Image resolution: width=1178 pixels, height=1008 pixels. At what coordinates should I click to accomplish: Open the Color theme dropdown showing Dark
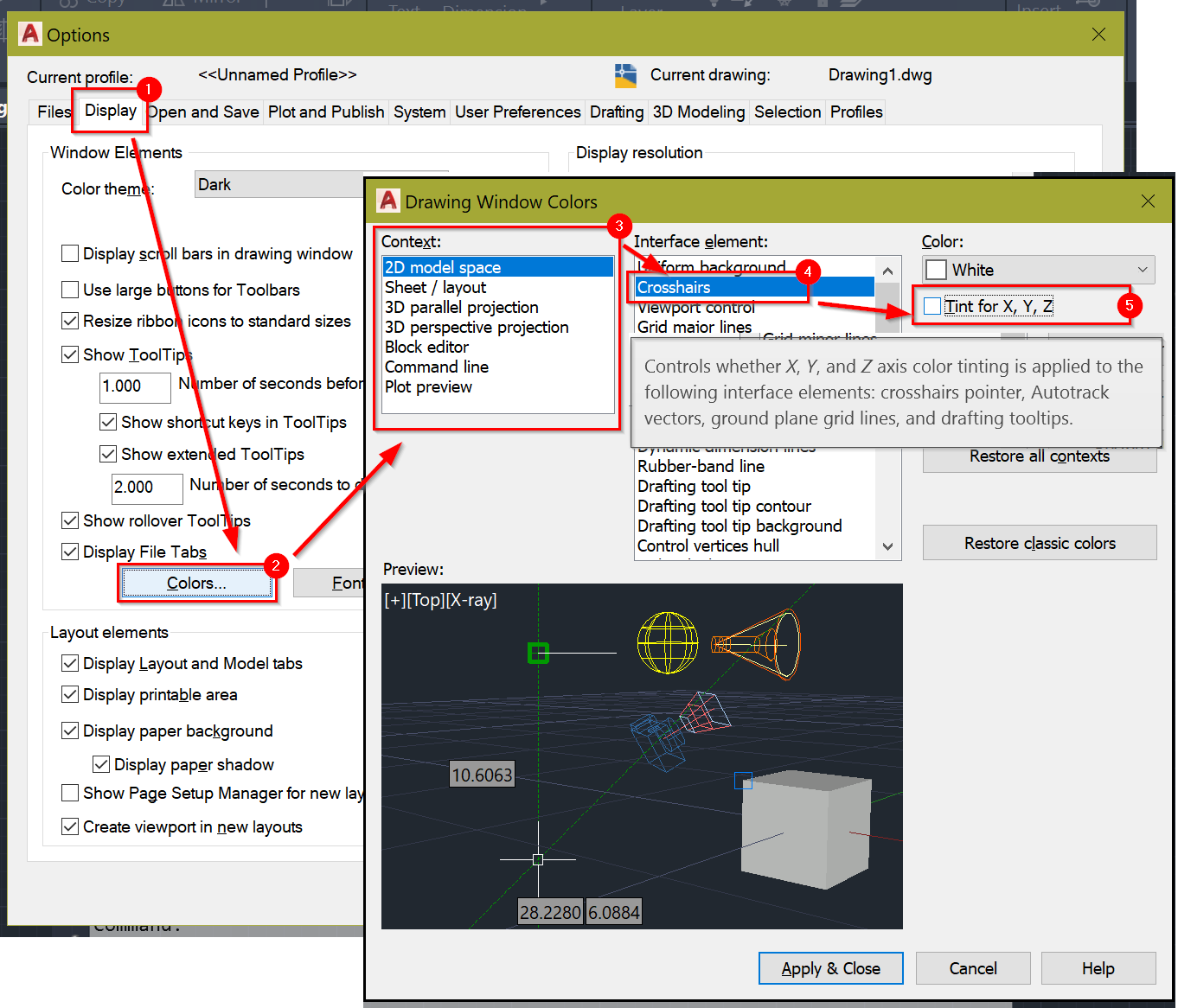[x=280, y=184]
